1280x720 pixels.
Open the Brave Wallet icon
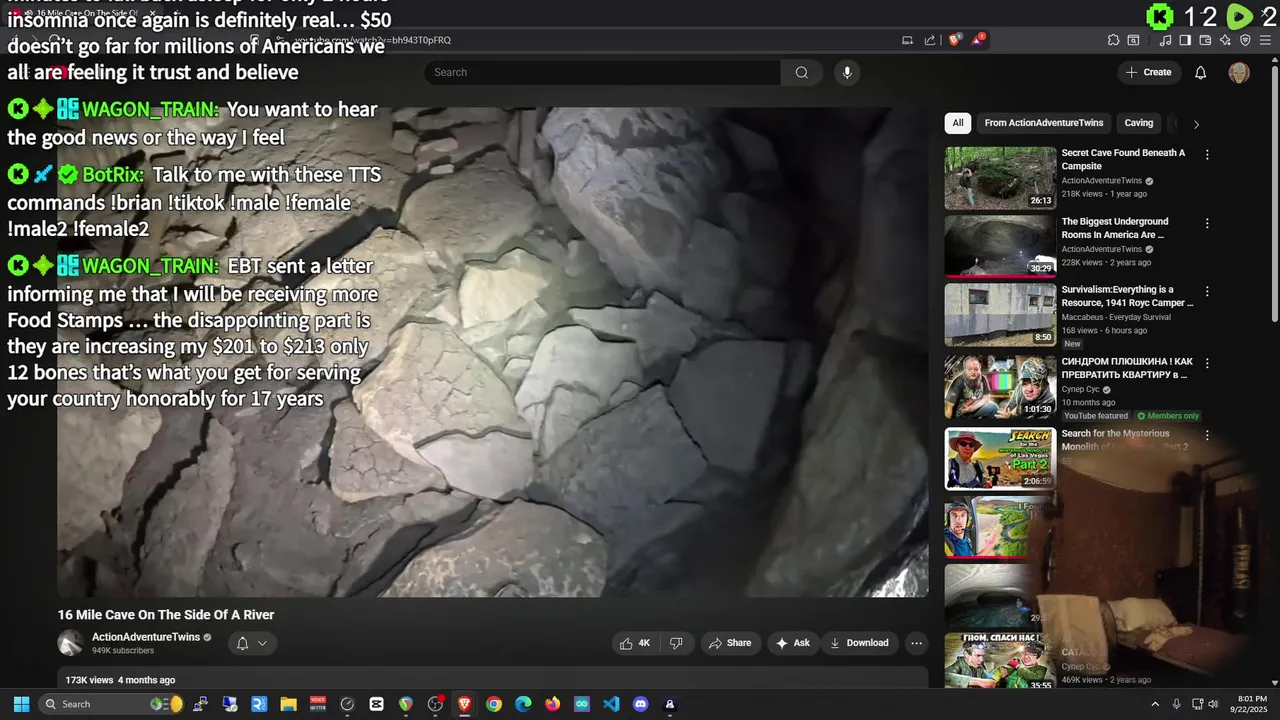(1205, 40)
